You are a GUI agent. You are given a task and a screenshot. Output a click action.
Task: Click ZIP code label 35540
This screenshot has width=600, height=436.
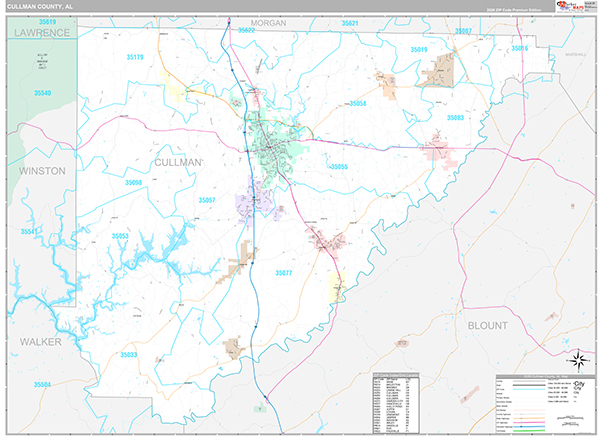[42, 93]
